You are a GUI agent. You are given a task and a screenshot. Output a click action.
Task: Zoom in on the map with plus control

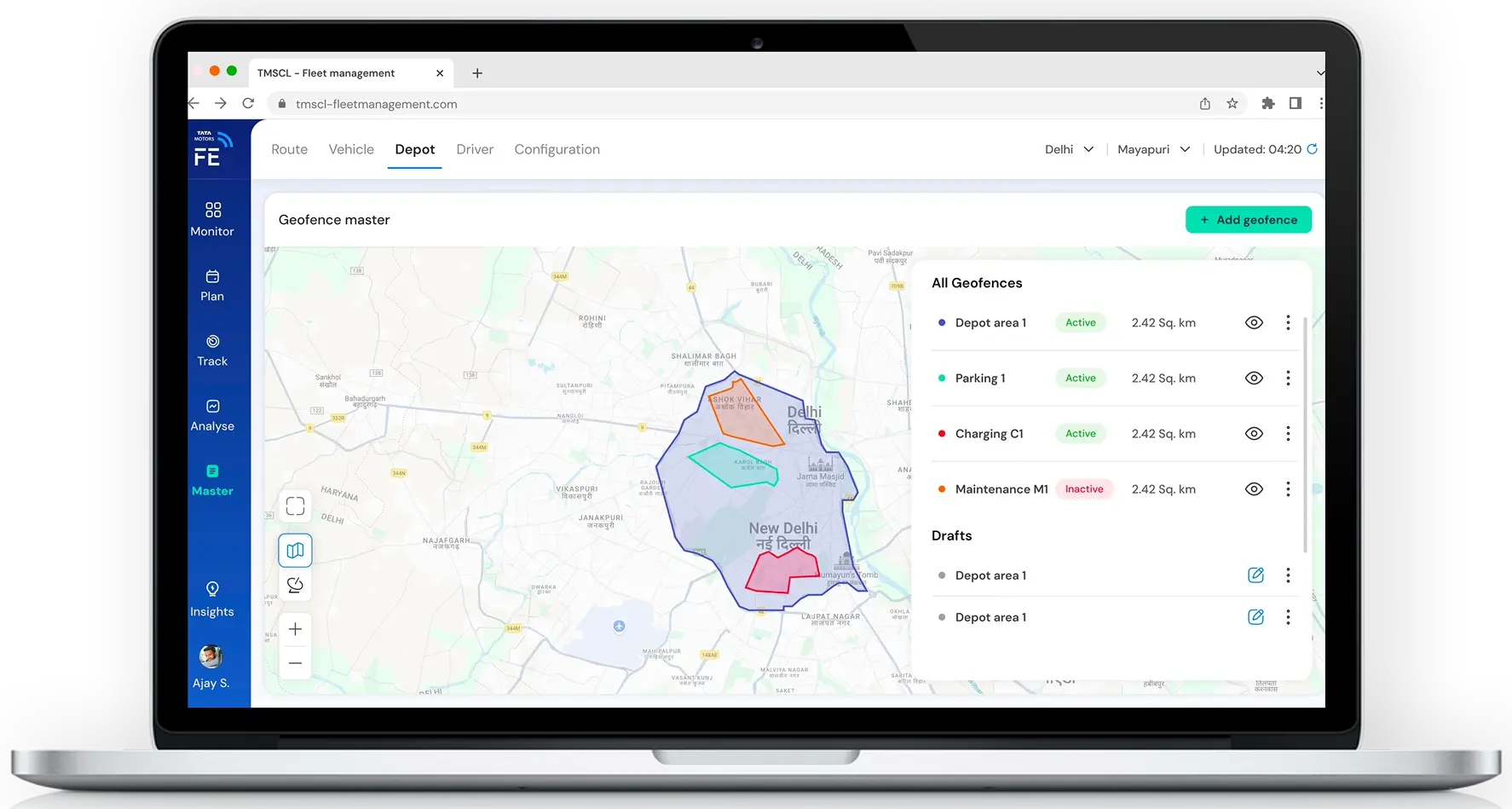click(295, 628)
